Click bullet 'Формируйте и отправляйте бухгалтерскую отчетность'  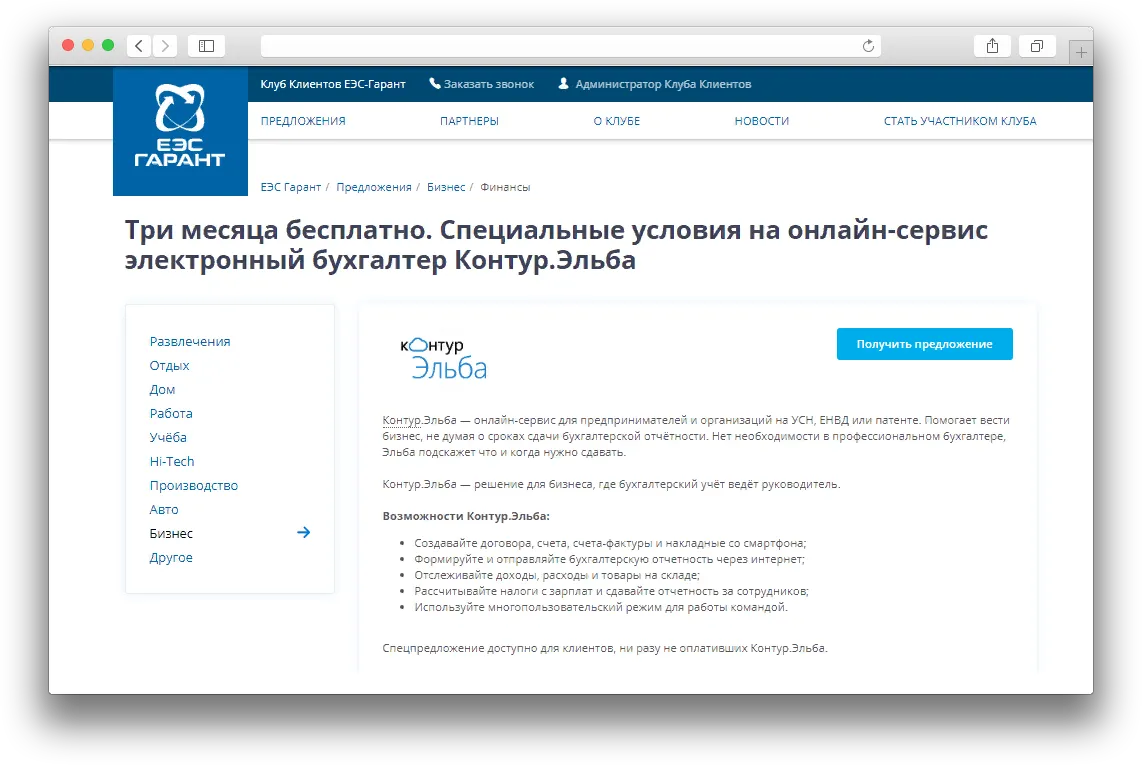[x=610, y=559]
